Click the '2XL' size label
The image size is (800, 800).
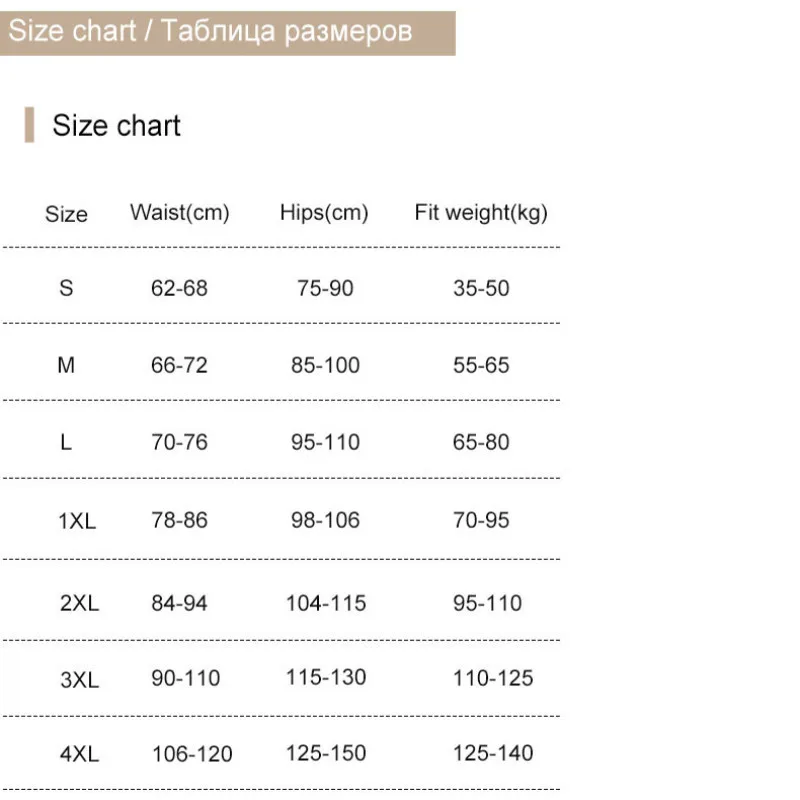tap(79, 603)
